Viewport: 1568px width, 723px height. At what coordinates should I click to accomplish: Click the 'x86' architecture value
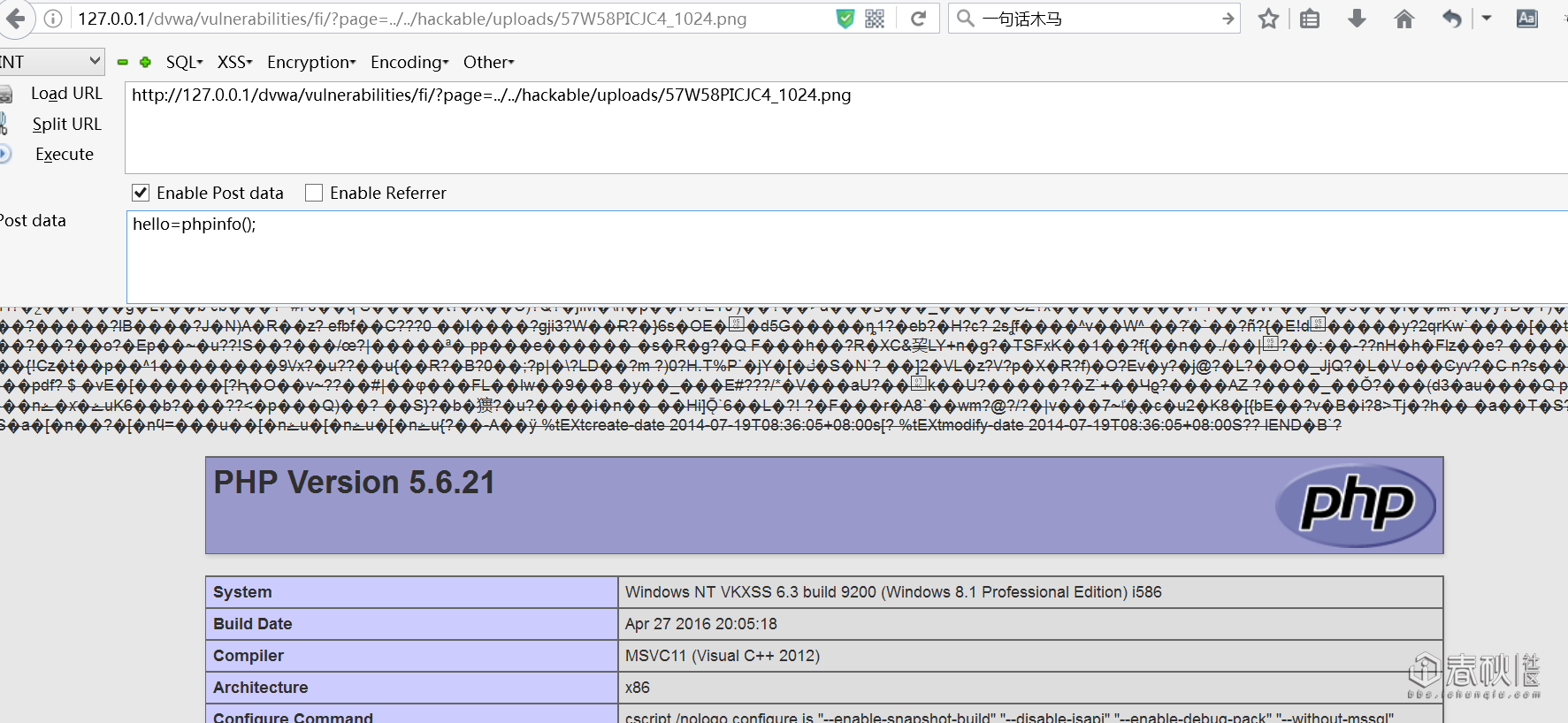tap(638, 688)
